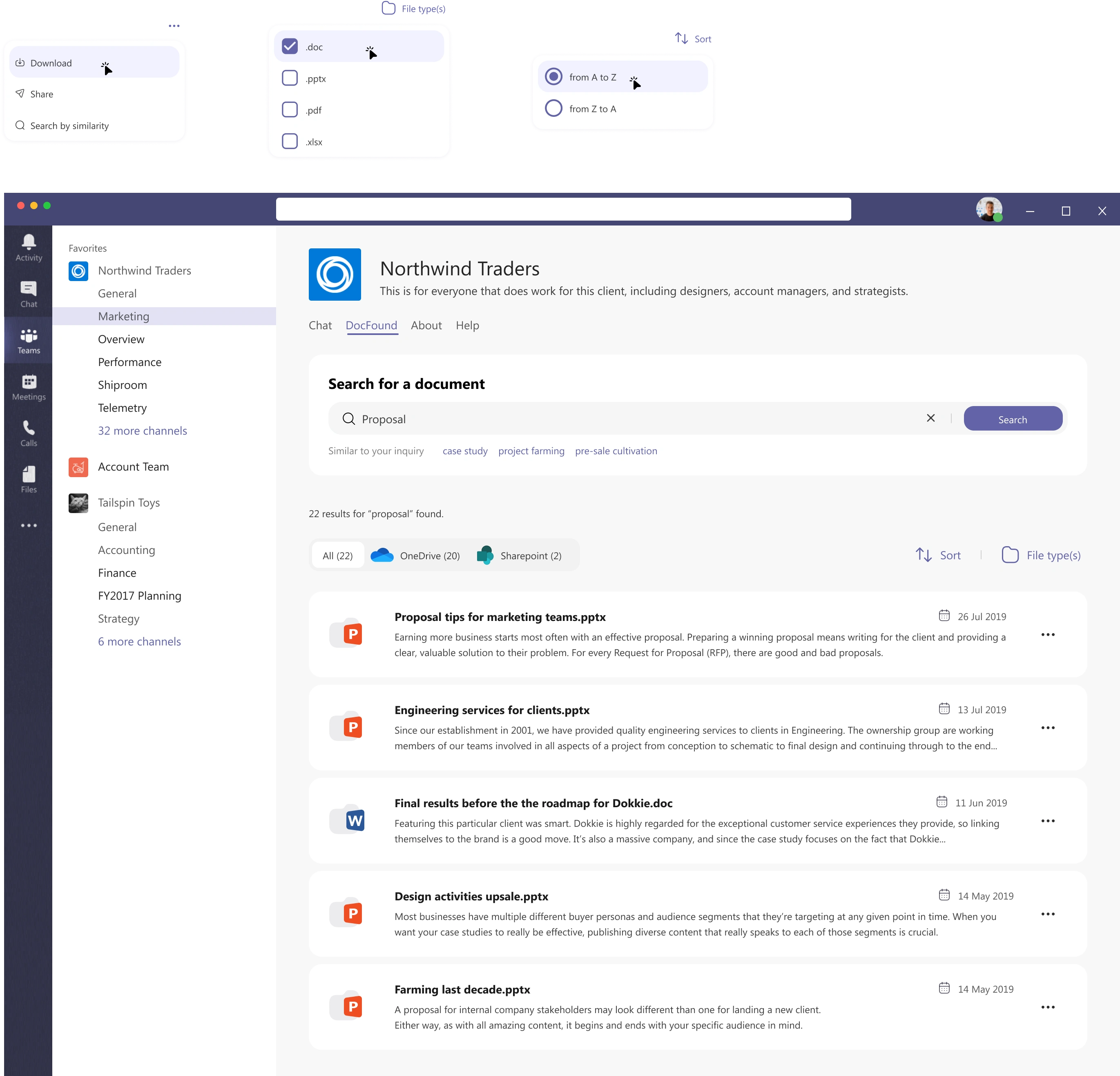1120x1076 pixels.
Task: Open the File type(s) filter dropdown
Action: 1041,555
